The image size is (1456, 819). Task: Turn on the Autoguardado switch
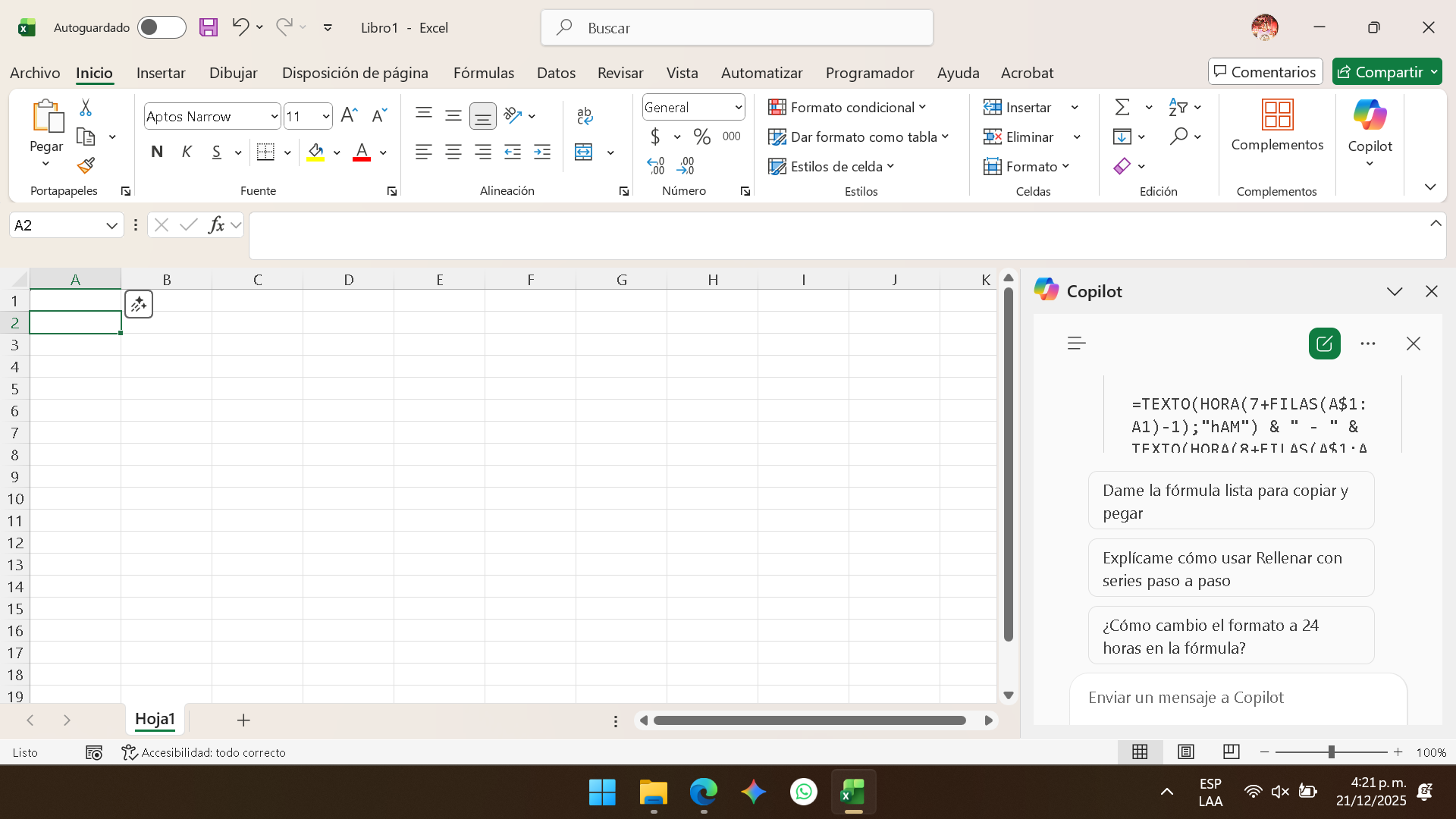pos(161,27)
